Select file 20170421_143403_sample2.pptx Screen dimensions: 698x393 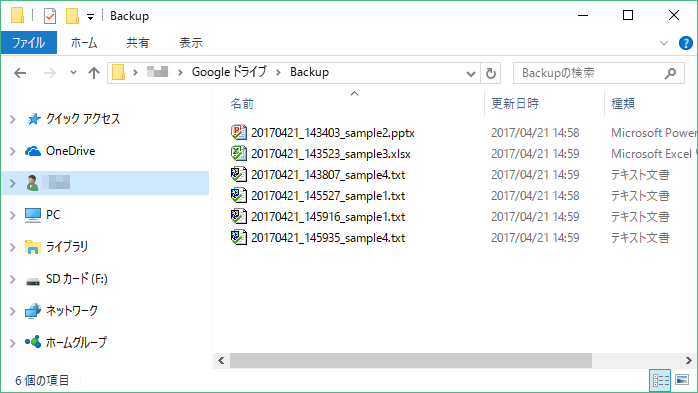[333, 133]
